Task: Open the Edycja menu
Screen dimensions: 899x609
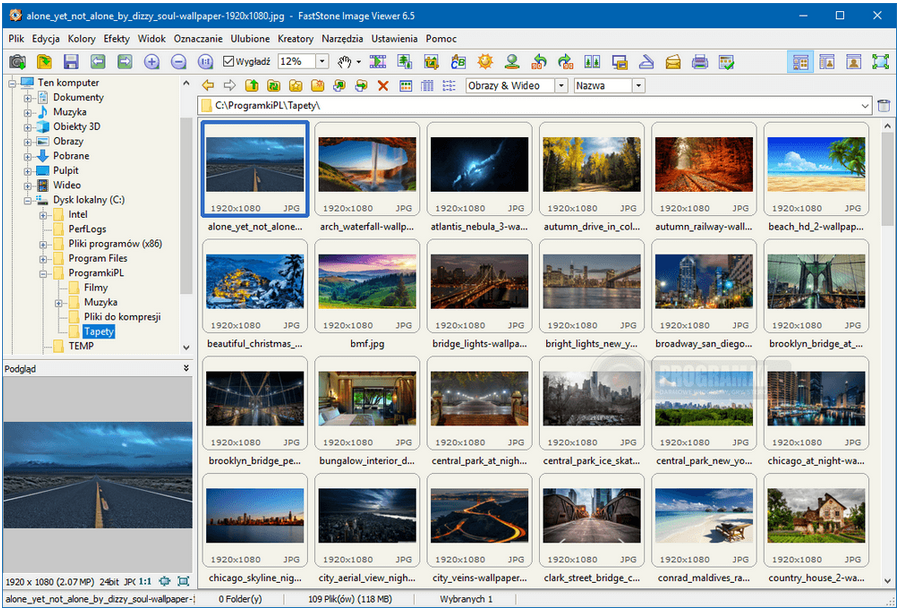Action: (46, 38)
